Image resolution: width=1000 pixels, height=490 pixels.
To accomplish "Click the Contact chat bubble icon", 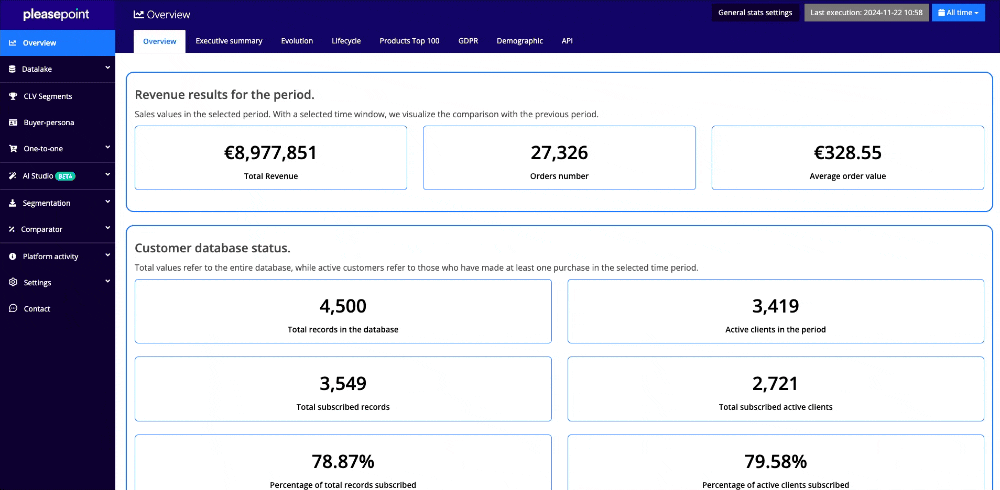I will coord(12,309).
